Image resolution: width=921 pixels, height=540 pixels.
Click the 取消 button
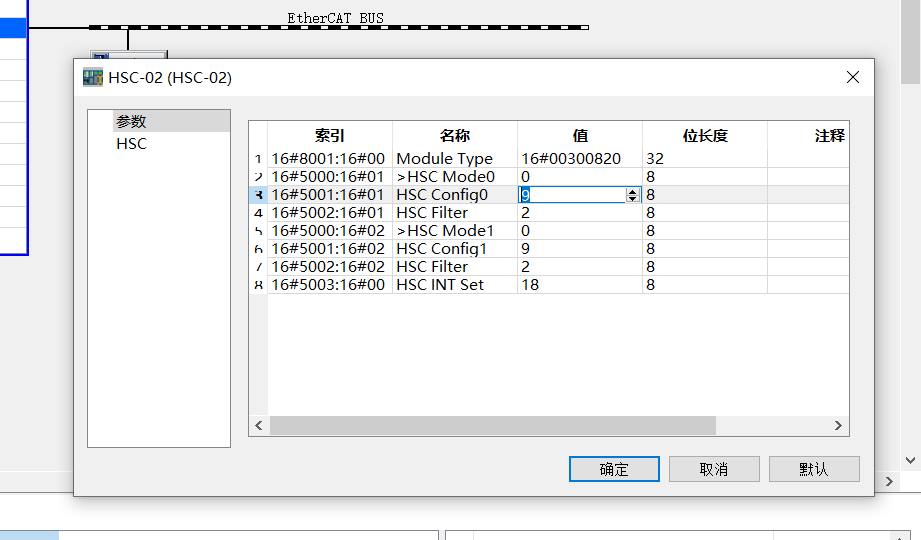714,469
